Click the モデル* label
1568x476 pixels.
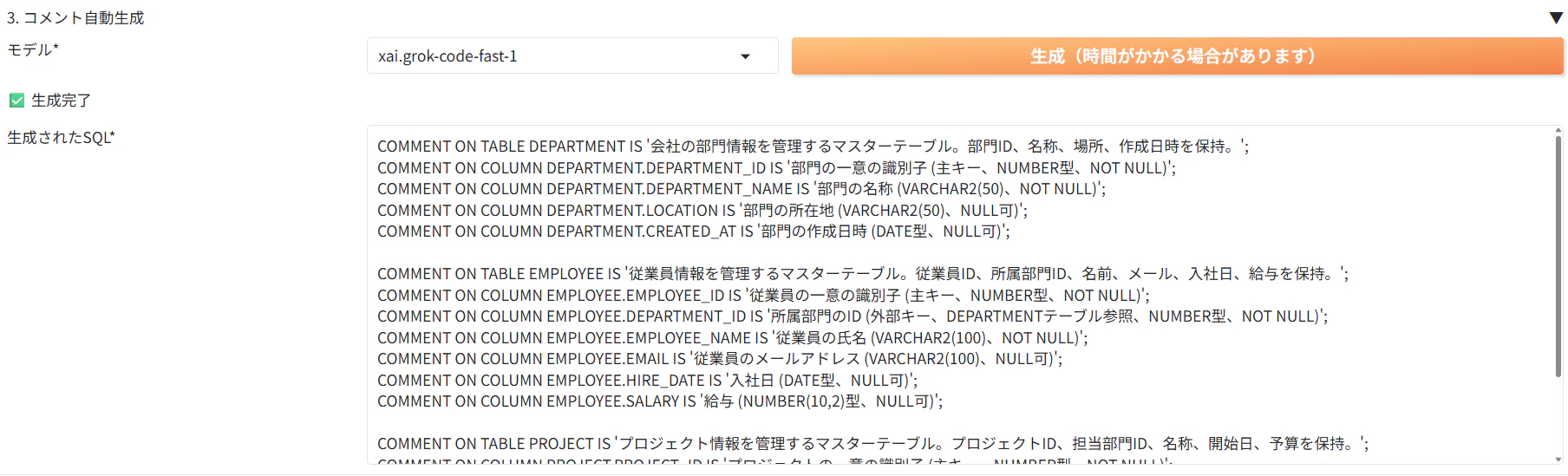coord(33,50)
